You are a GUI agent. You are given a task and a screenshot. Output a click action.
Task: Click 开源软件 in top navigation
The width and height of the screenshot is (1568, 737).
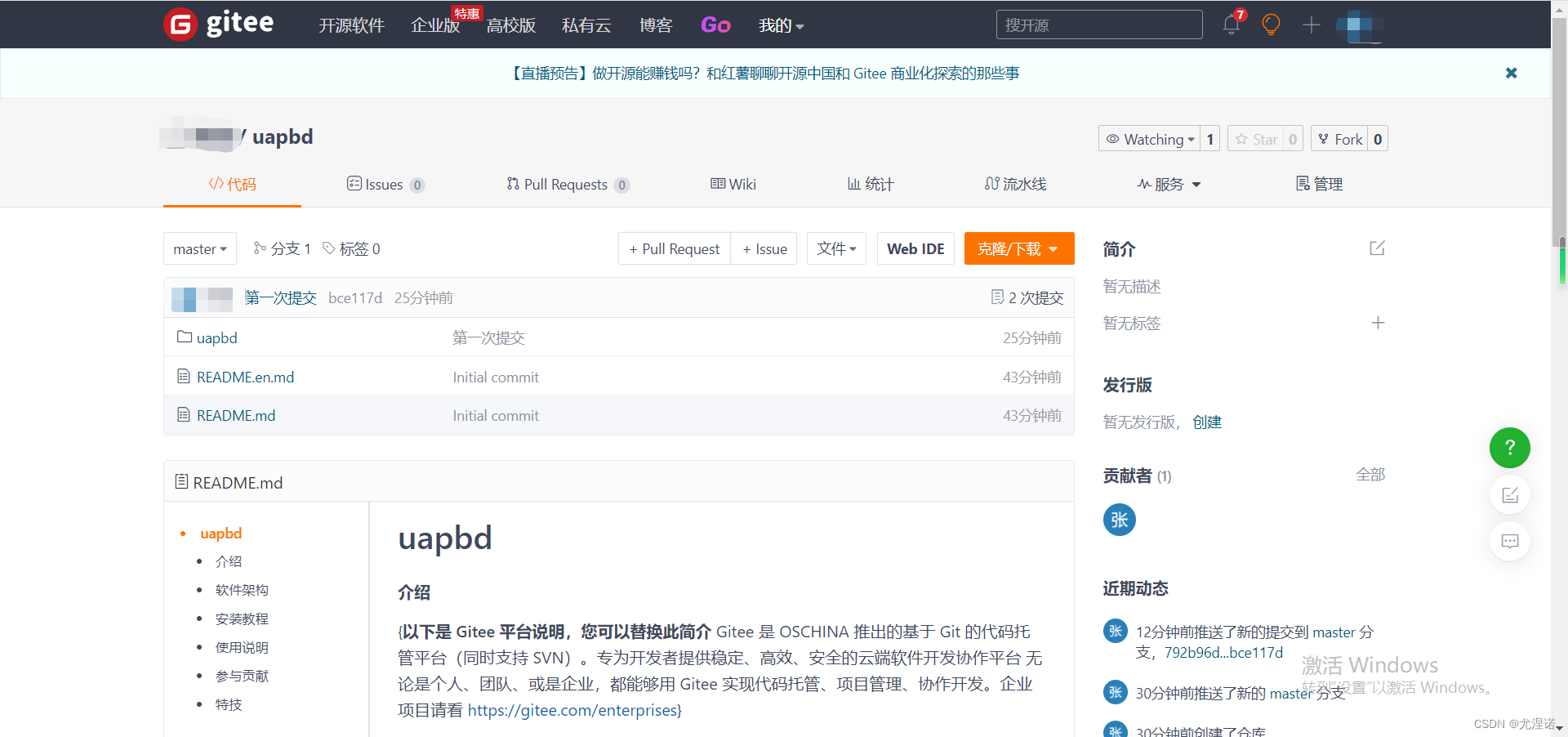click(351, 25)
